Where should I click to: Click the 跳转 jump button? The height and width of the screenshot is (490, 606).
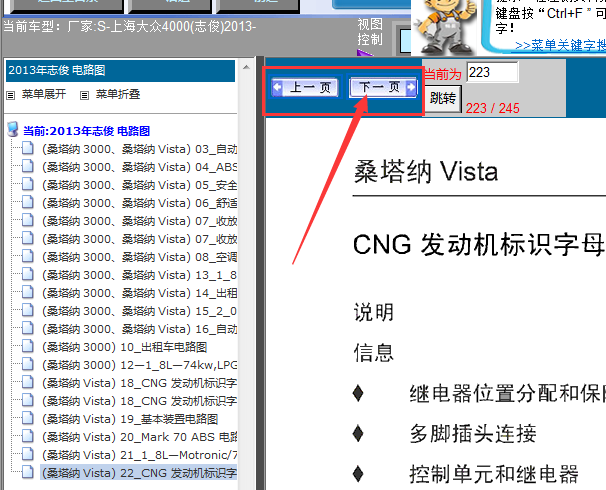[443, 99]
